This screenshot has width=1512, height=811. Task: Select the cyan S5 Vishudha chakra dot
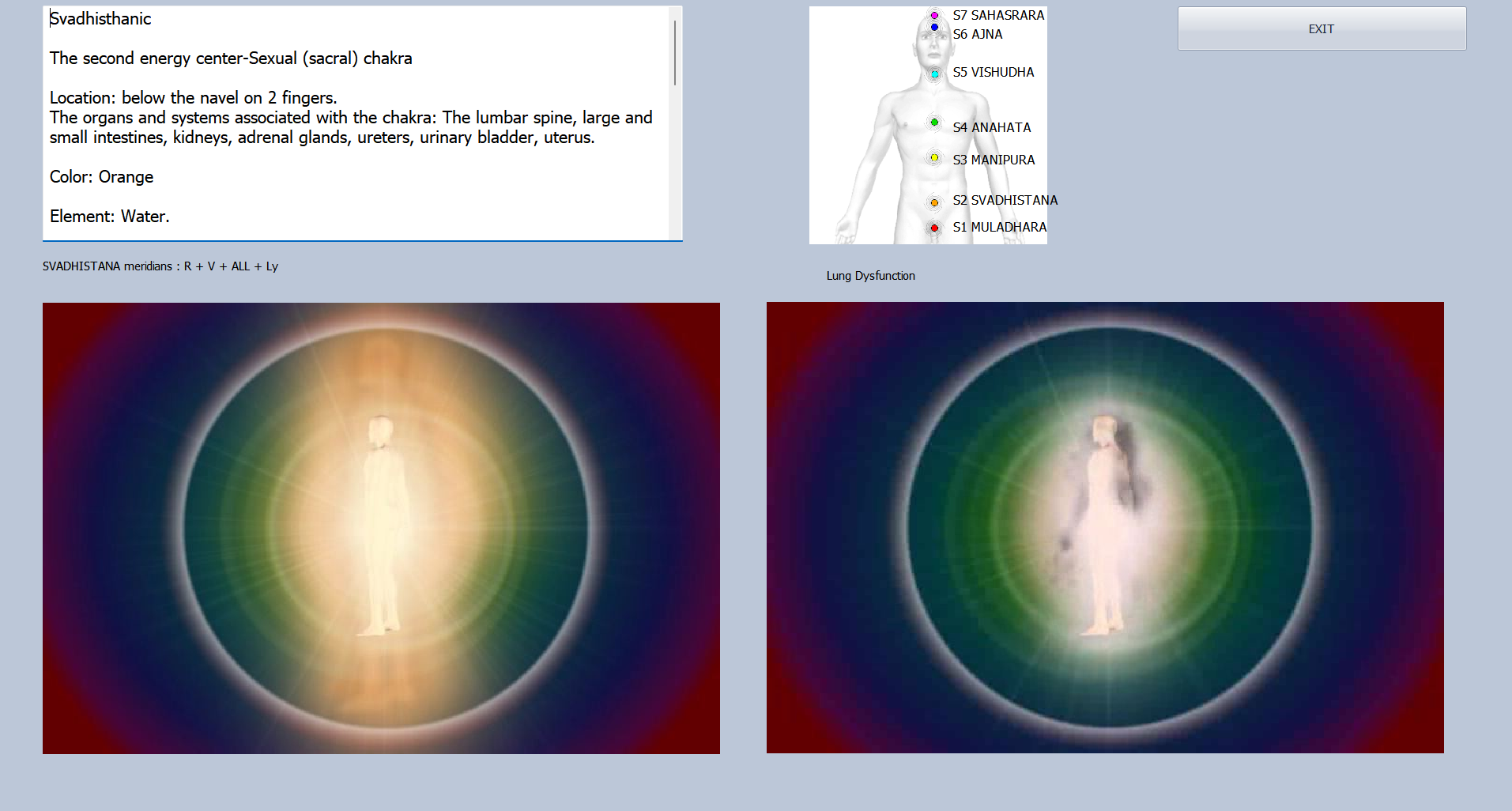[x=934, y=74]
